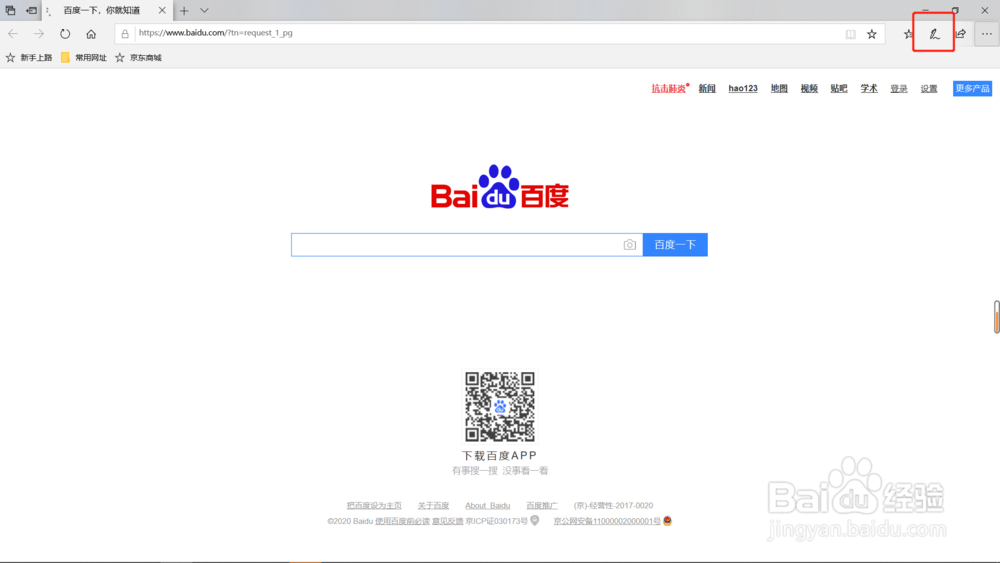Click the browser back arrow
This screenshot has height=563, width=1000.
tap(13, 34)
